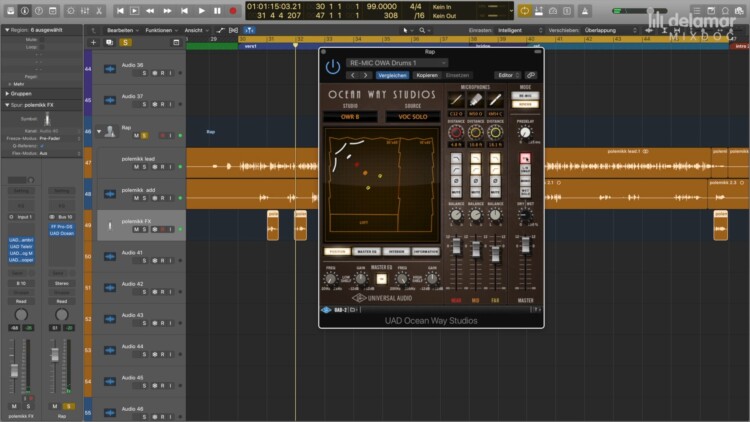The width and height of the screenshot is (750, 422).
Task: Add a new track with plus button
Action: (93, 43)
